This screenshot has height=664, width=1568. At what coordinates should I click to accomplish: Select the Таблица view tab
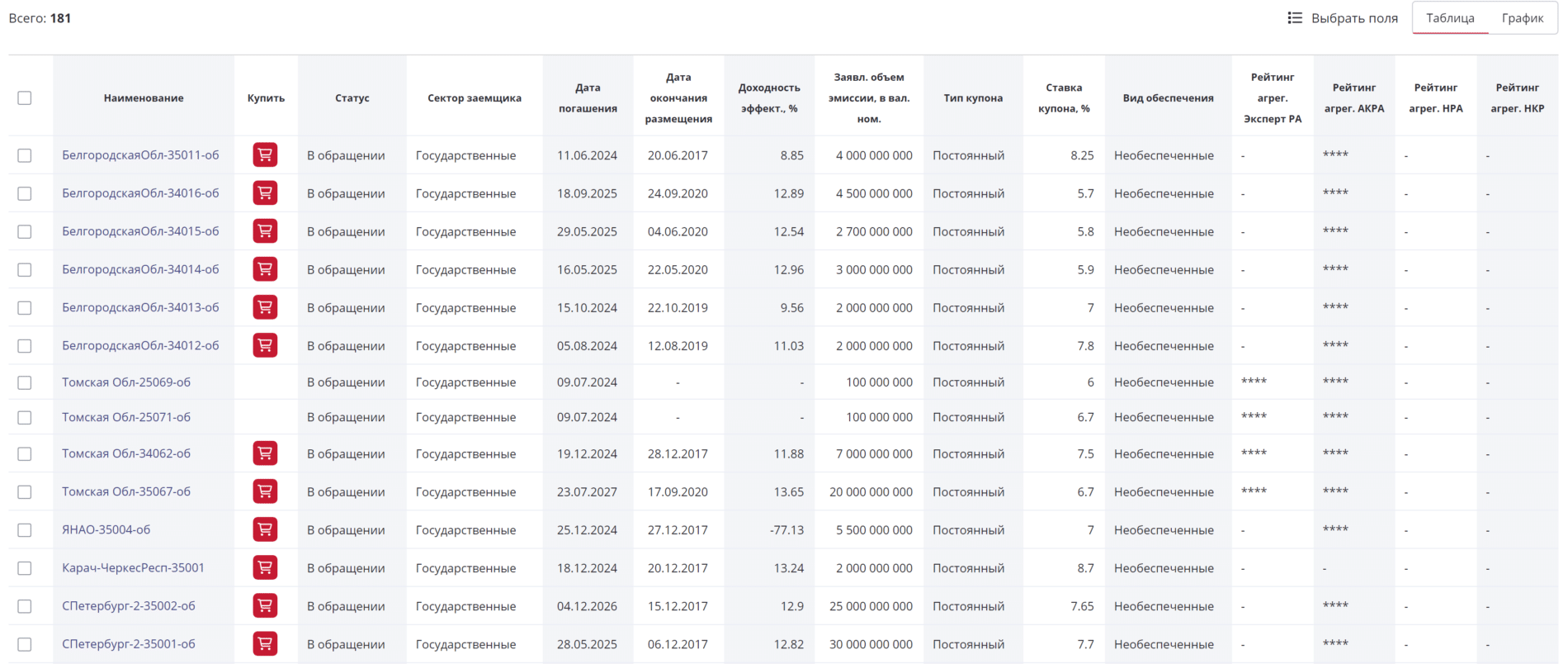1449,18
